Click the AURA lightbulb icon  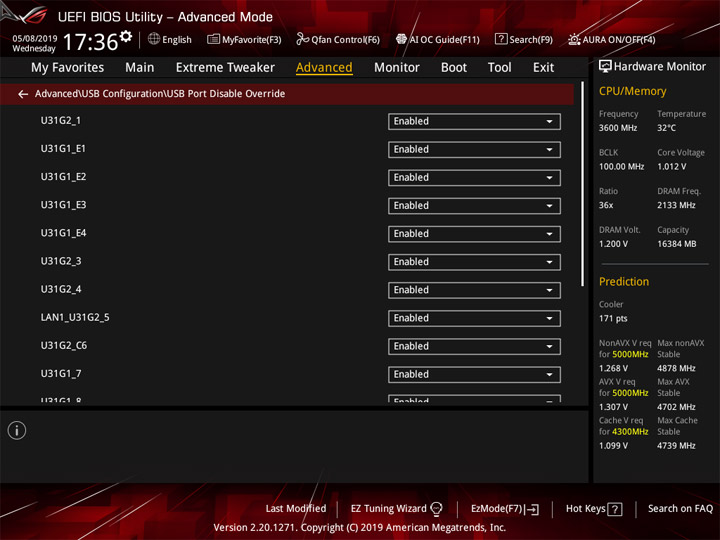point(574,39)
